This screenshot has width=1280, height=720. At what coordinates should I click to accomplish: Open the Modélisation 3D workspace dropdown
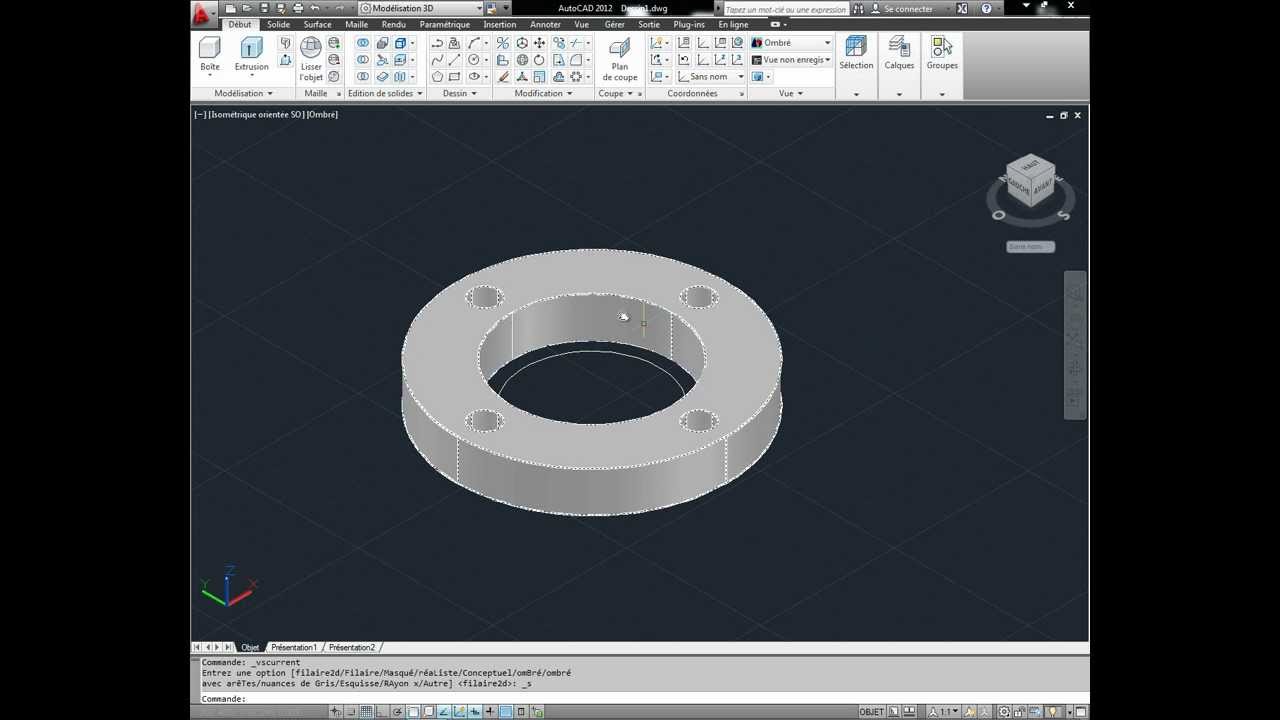pyautogui.click(x=419, y=8)
